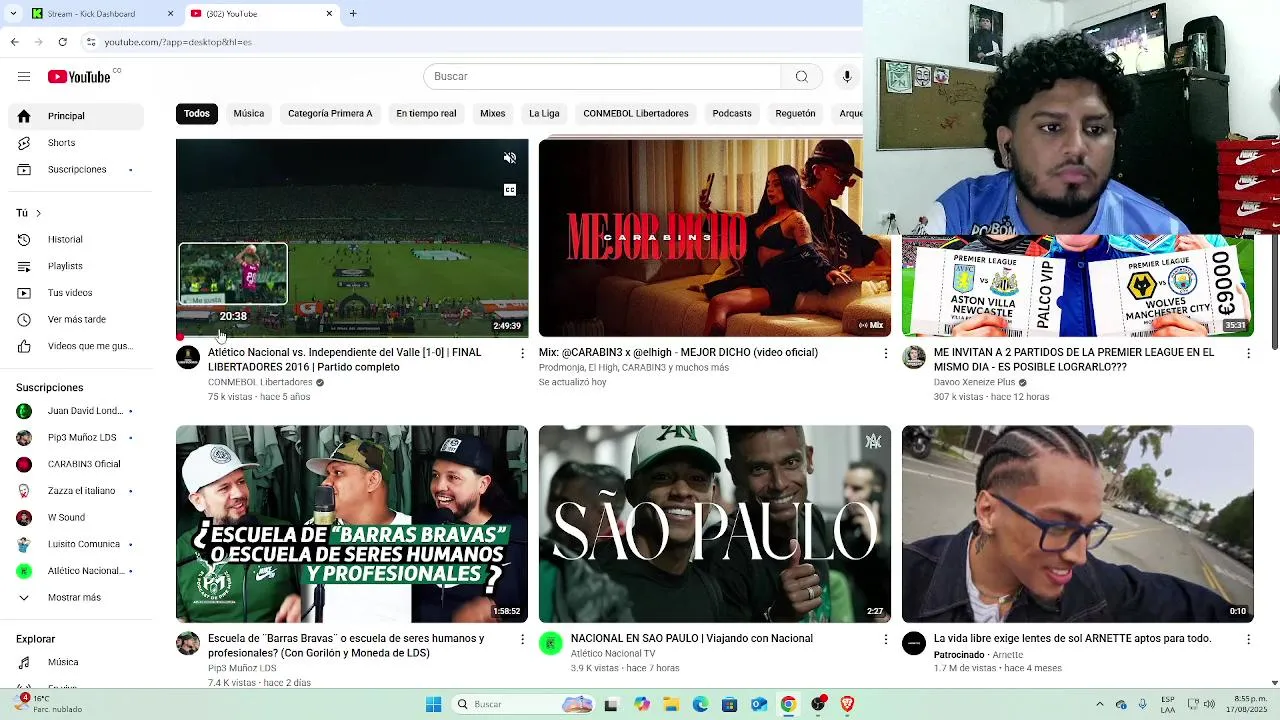1280x720 pixels.
Task: Open Arnette sponsor avatar
Action: [914, 644]
